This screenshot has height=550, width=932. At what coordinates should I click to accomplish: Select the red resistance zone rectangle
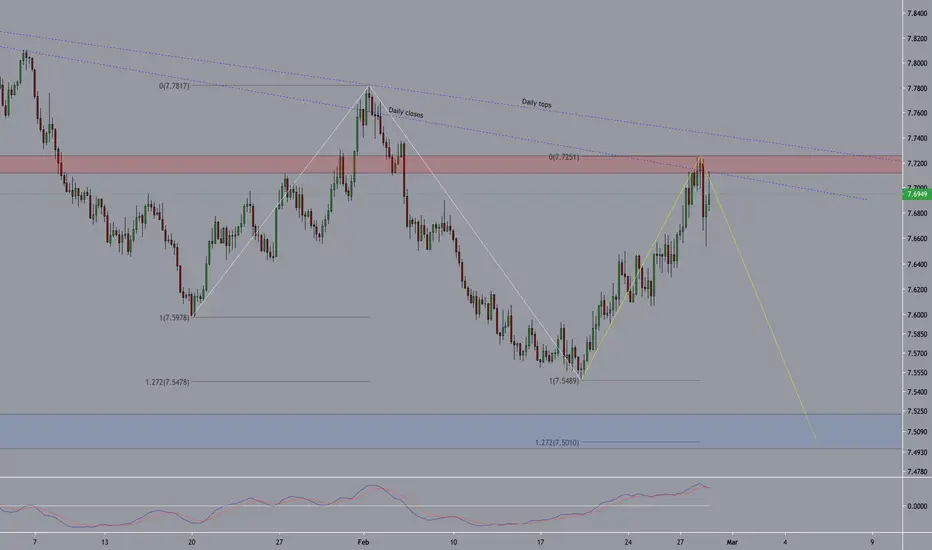(x=451, y=165)
